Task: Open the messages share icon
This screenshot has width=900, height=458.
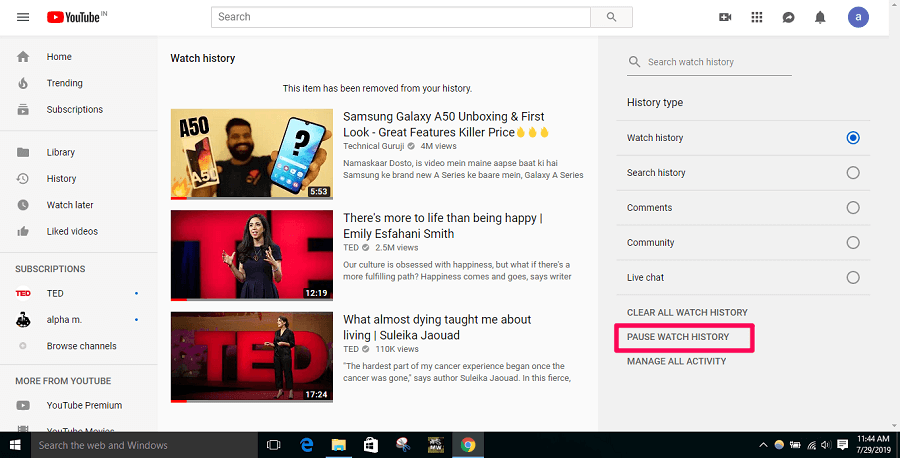Action: click(x=788, y=17)
